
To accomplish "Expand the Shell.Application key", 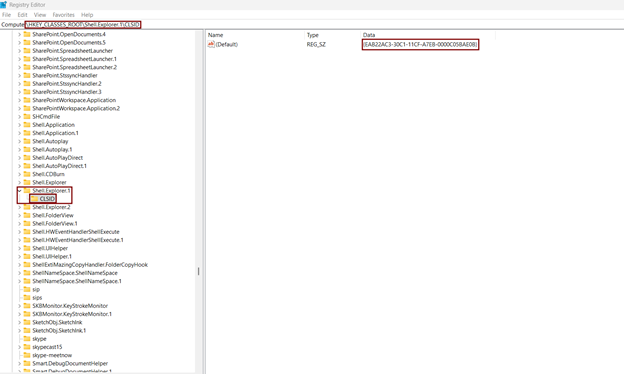I will point(20,125).
